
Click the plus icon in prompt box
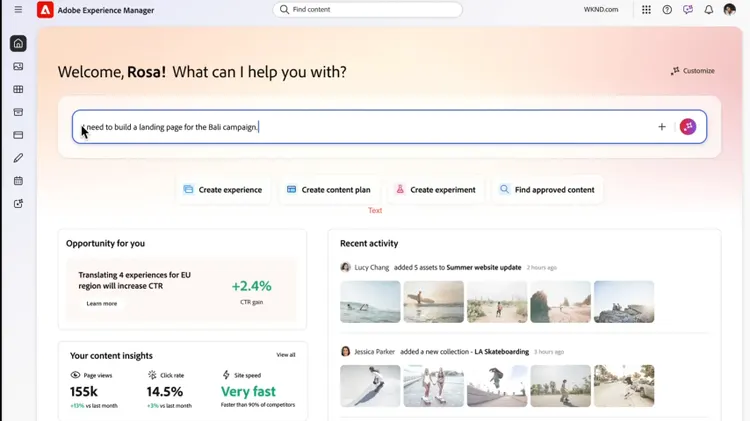pyautogui.click(x=662, y=127)
